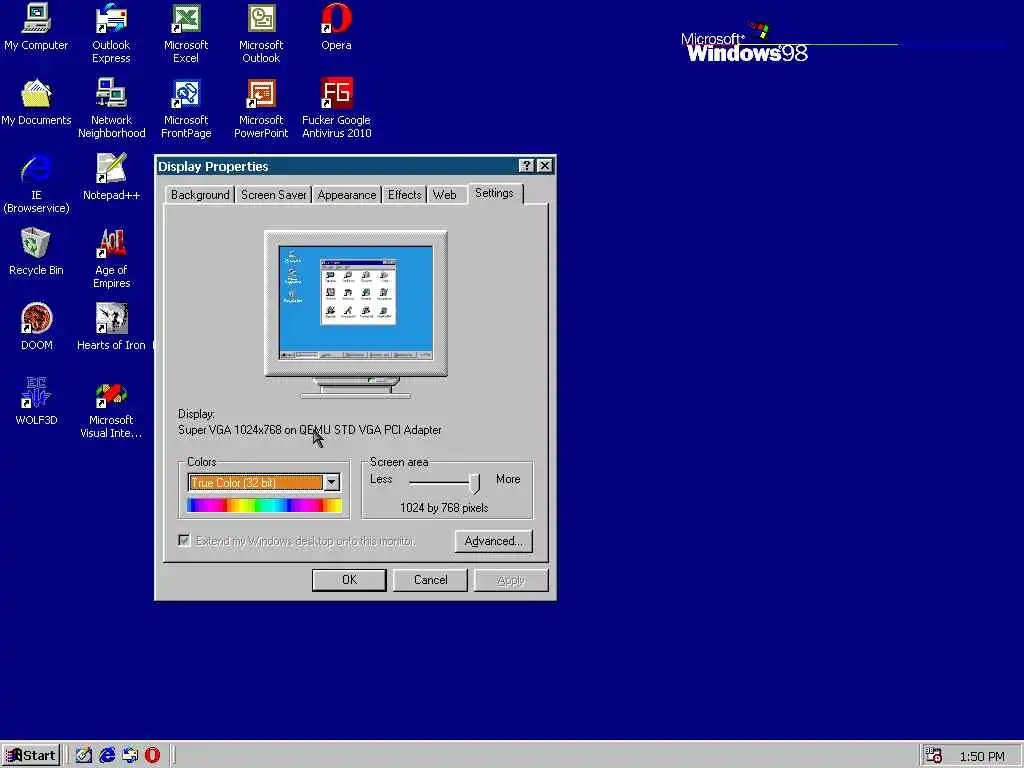Screen dimensions: 1024x768
Task: Switch to the Effects tab
Action: 404,195
